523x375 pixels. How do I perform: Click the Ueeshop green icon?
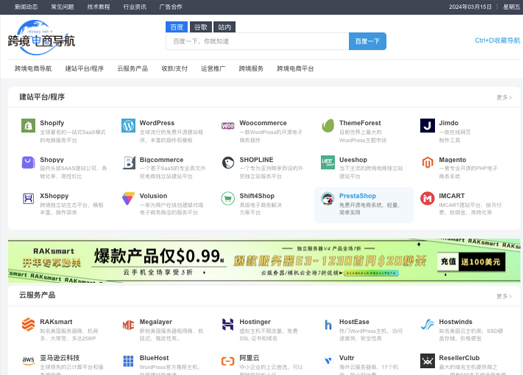[x=328, y=162]
